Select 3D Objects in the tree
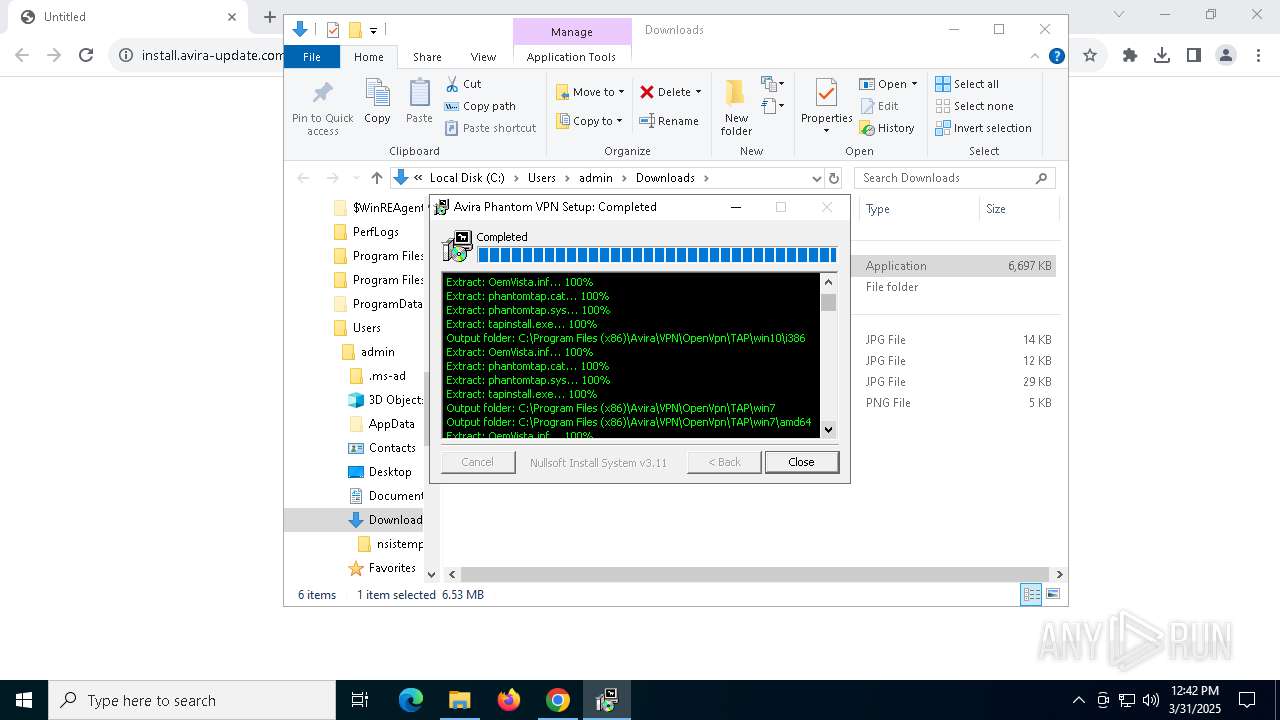The image size is (1280, 720). point(387,400)
